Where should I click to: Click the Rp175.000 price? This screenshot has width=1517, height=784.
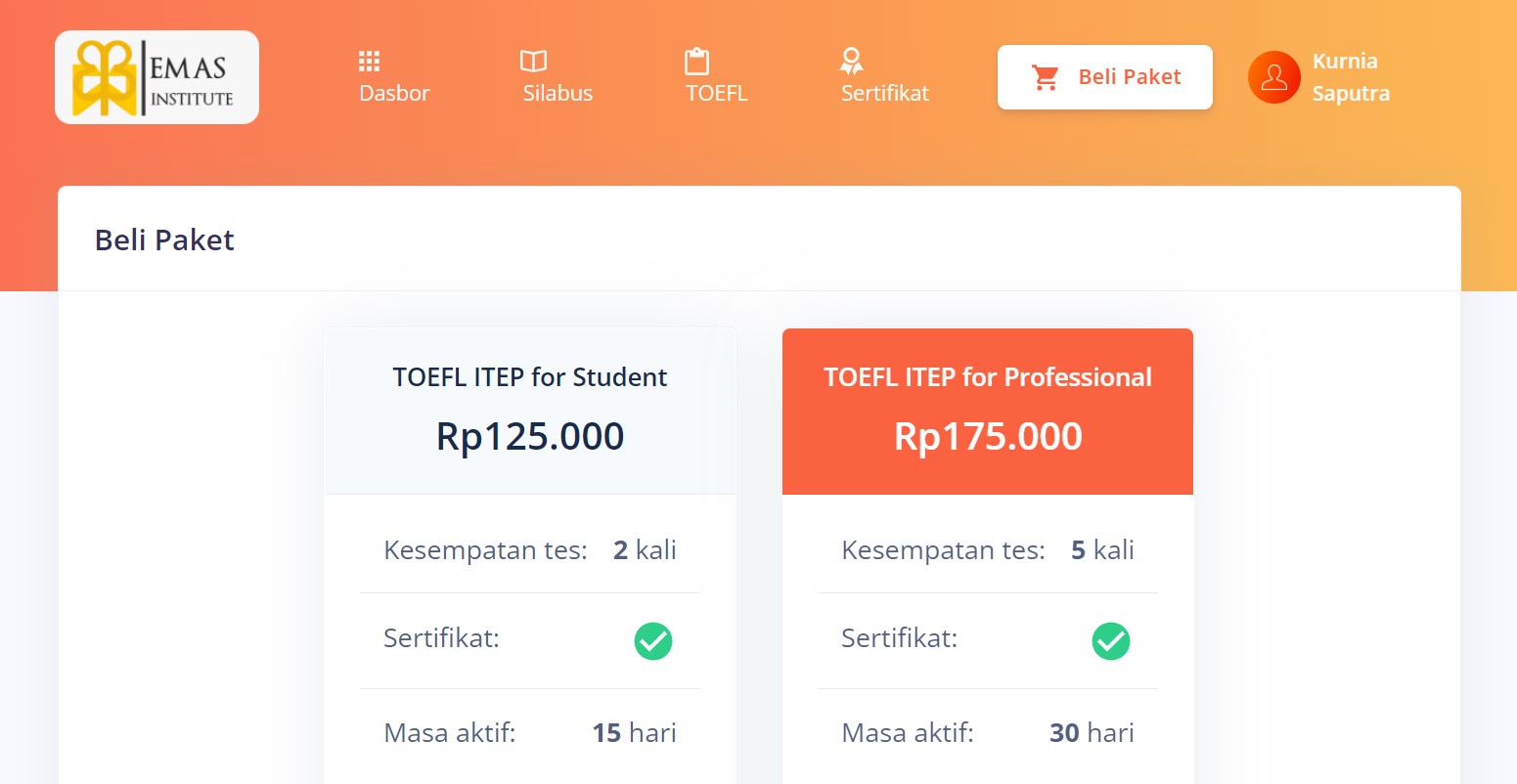[x=988, y=436]
